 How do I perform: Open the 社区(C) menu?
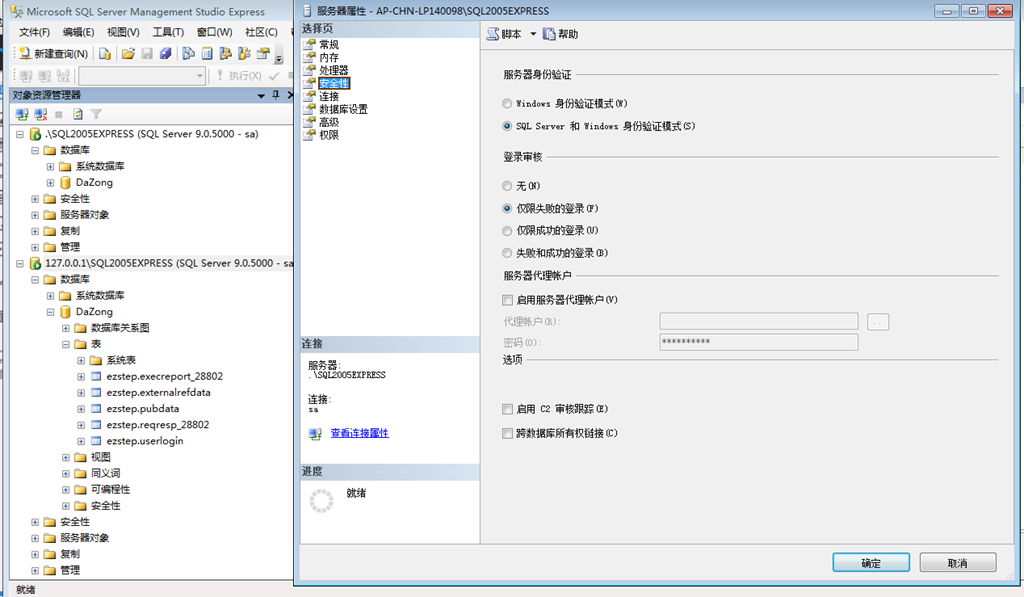coord(261,32)
